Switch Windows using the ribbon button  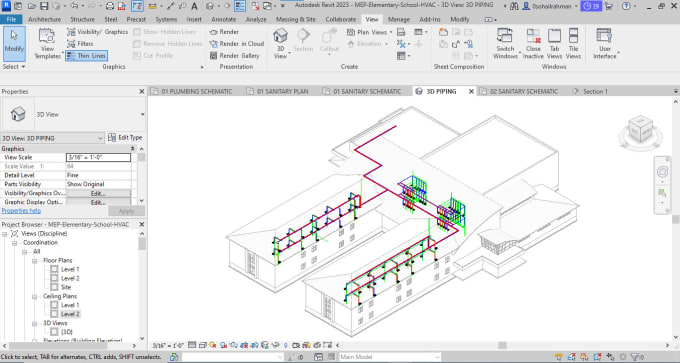click(x=505, y=43)
